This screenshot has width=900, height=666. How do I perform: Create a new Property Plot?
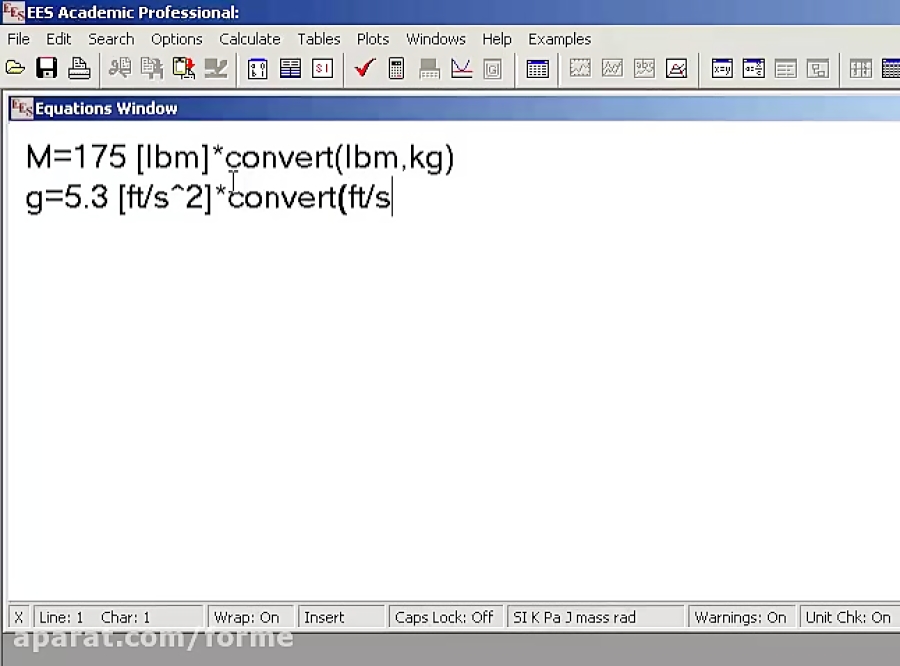pyautogui.click(x=676, y=67)
